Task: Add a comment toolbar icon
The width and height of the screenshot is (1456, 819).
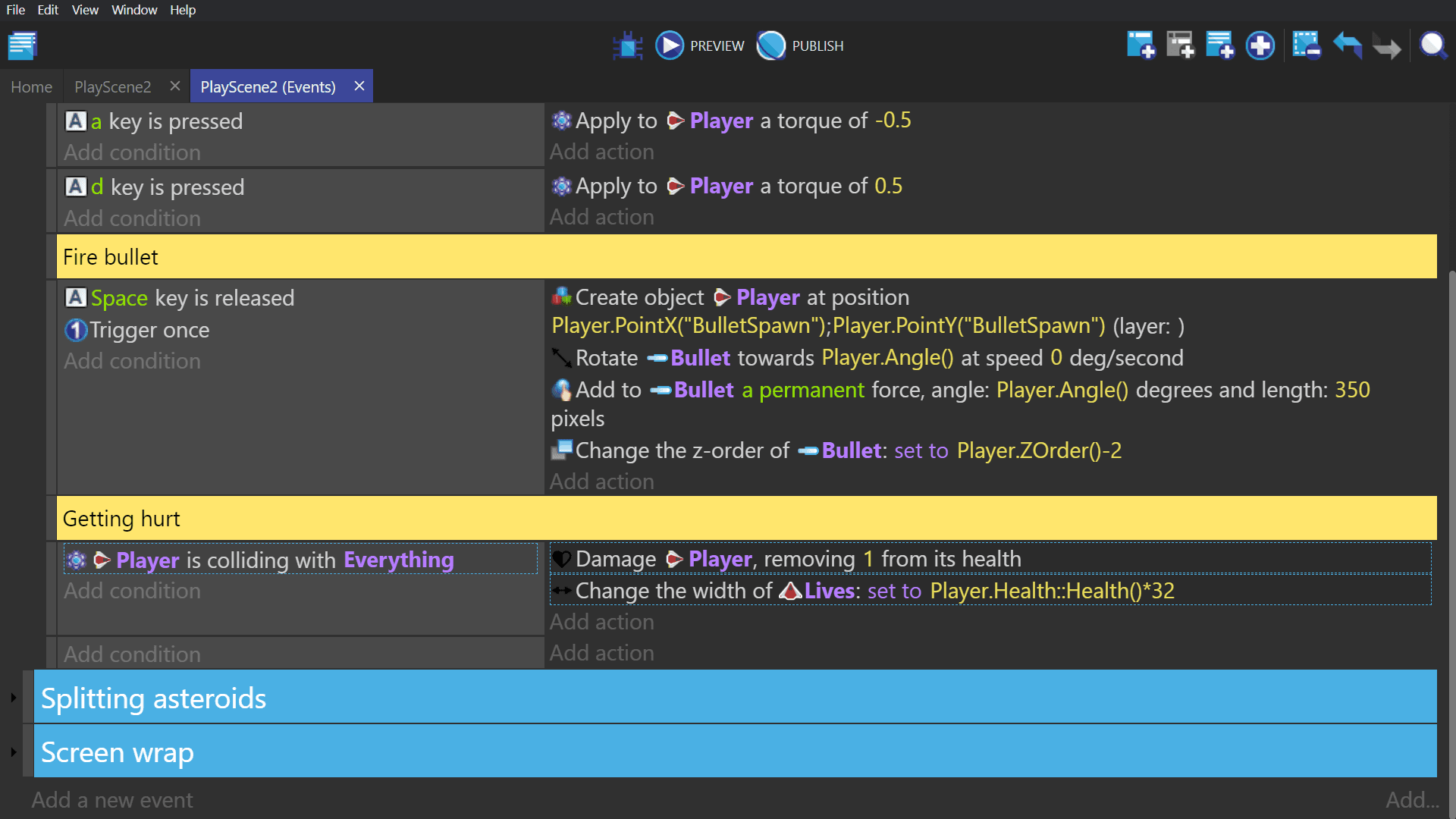Action: pyautogui.click(x=1219, y=45)
